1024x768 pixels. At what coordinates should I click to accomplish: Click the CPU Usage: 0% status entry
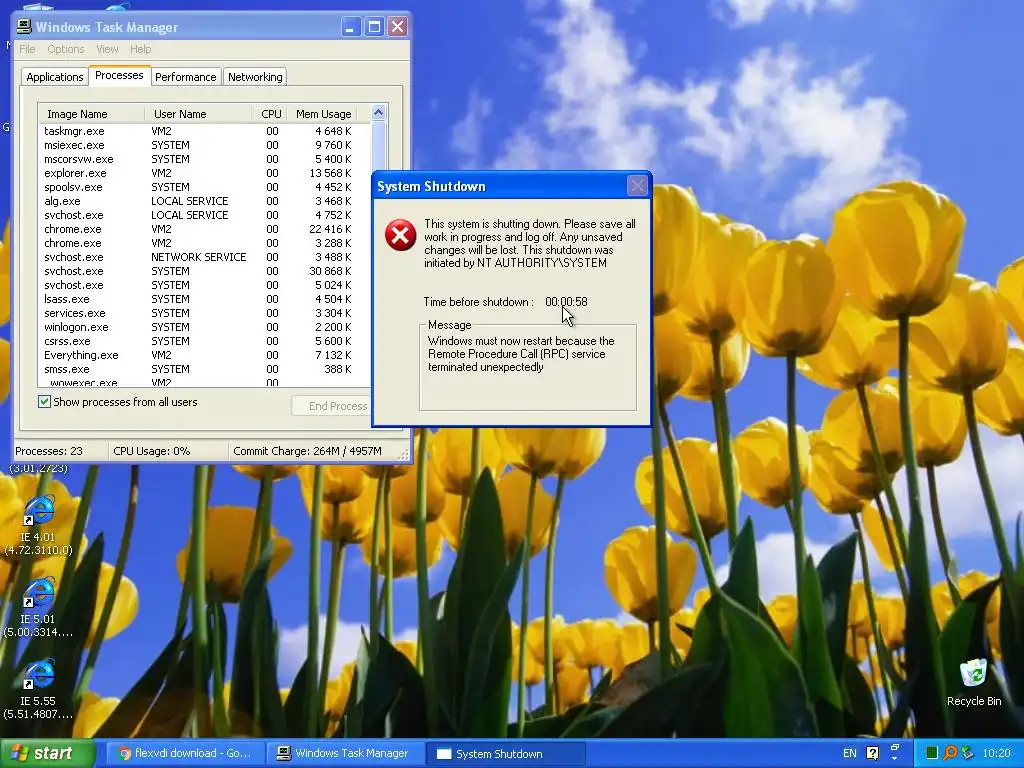[x=168, y=451]
